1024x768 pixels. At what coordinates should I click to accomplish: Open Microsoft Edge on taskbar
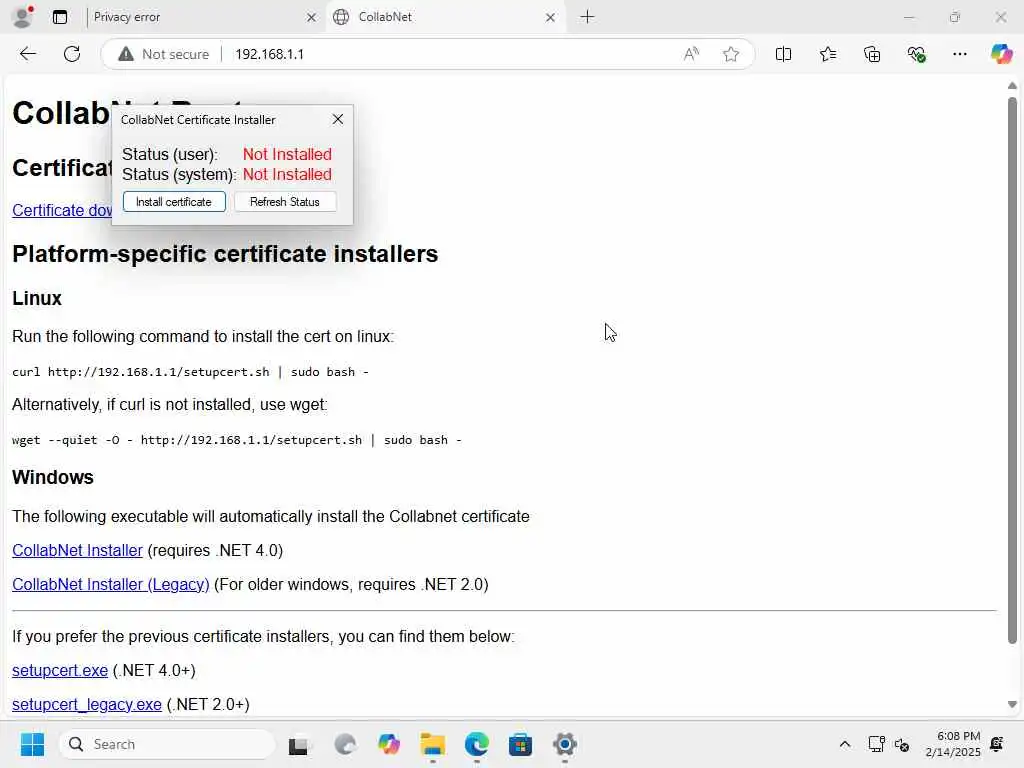tap(476, 744)
